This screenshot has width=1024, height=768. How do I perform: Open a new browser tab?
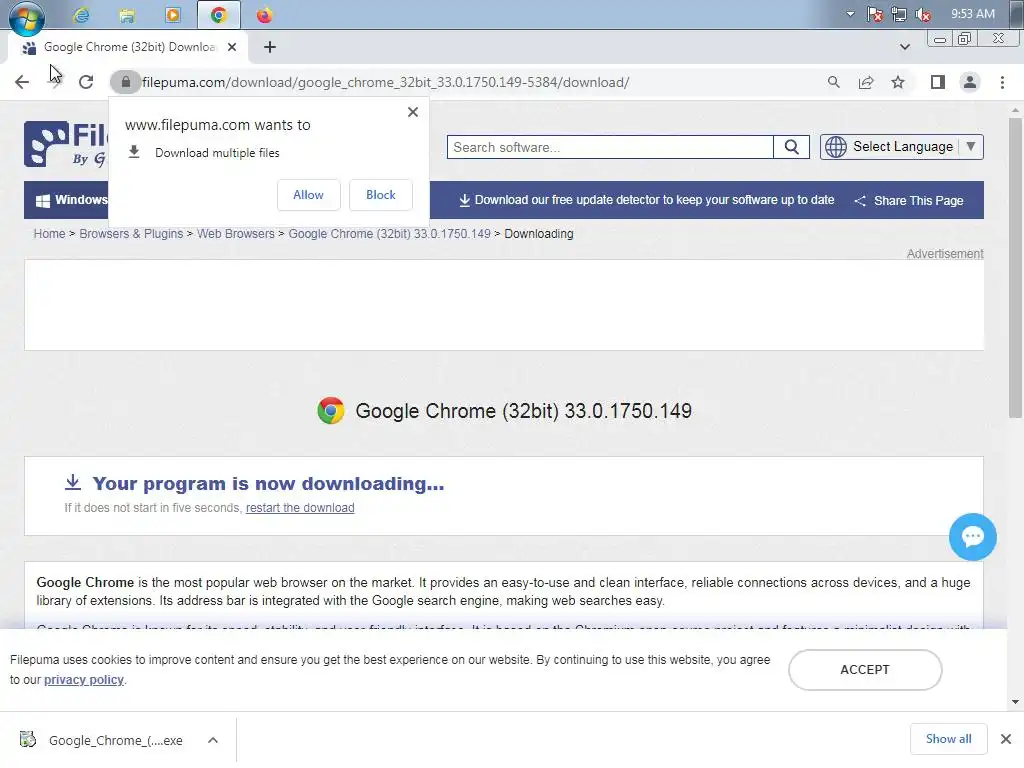pyautogui.click(x=270, y=47)
